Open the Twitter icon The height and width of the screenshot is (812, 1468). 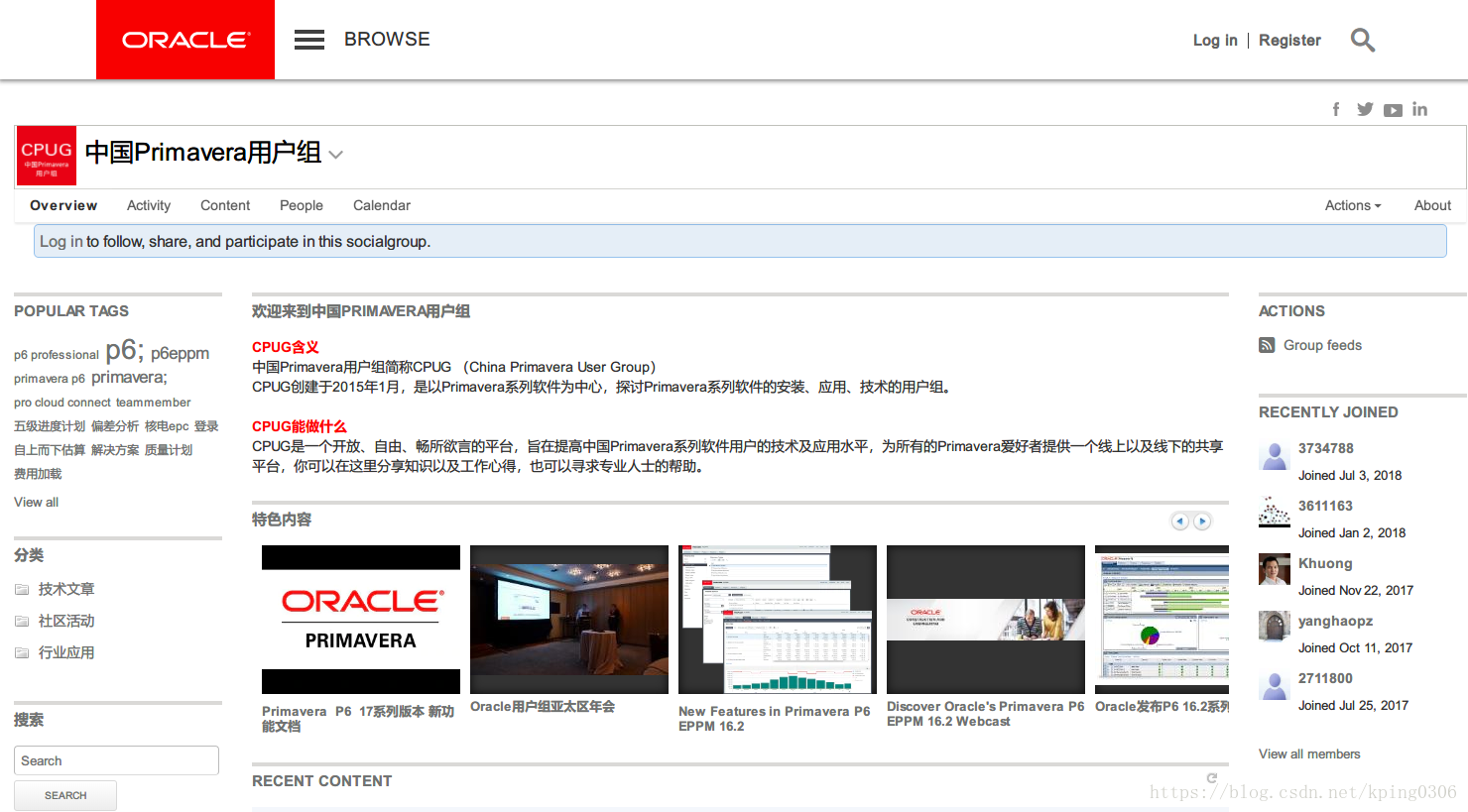[1365, 109]
